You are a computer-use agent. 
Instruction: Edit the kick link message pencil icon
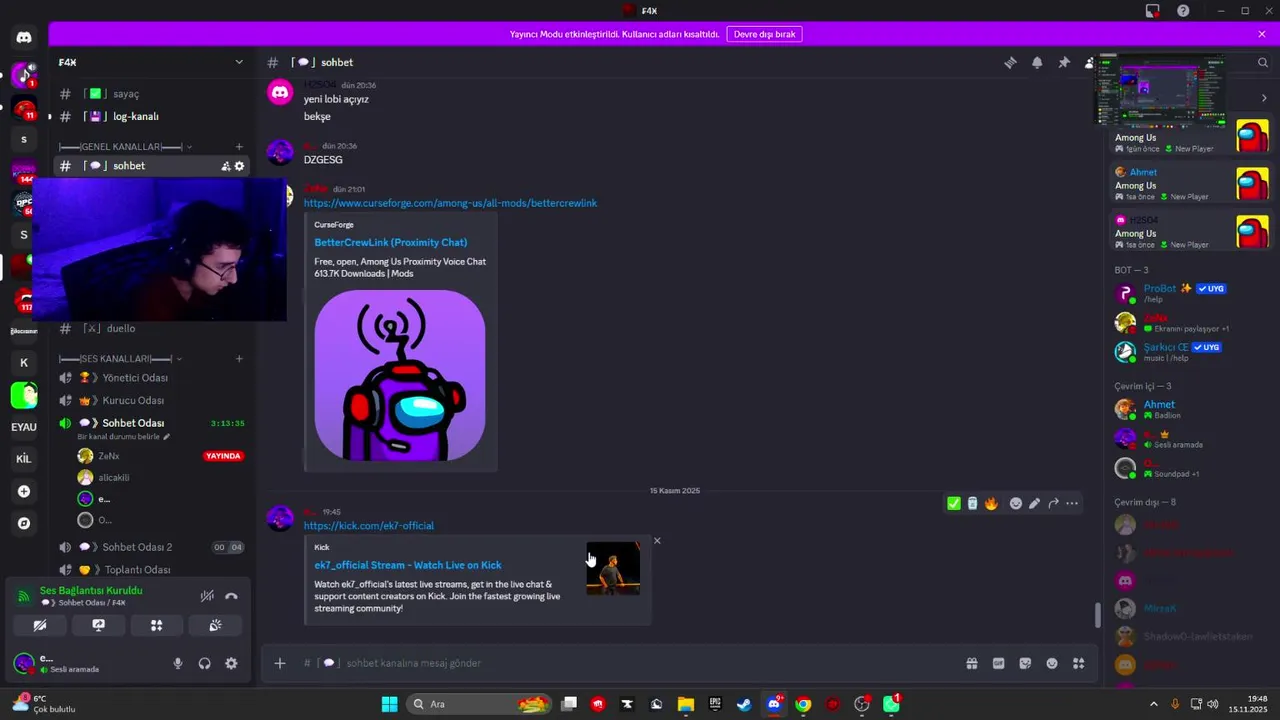(x=1034, y=503)
